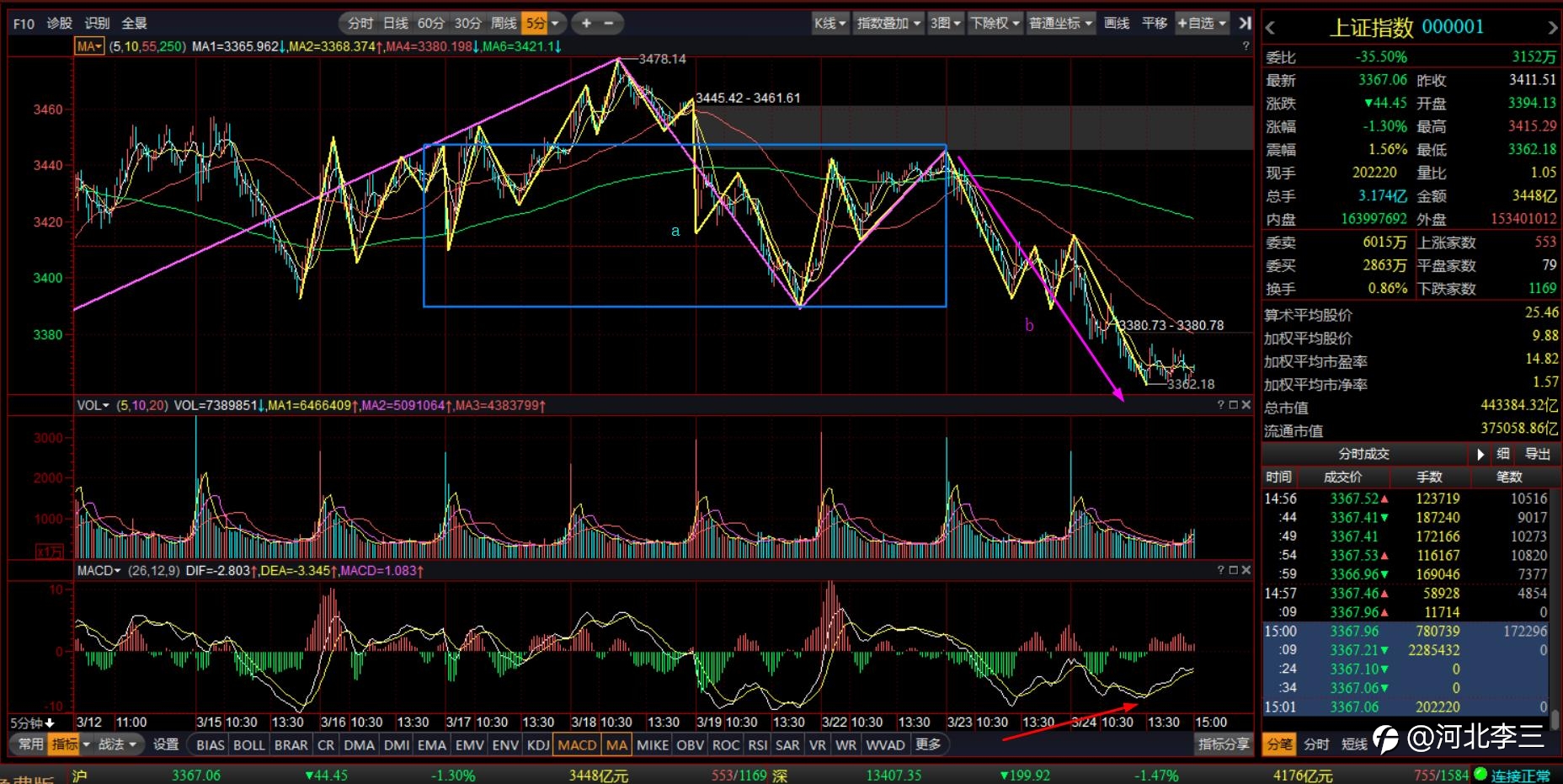The width and height of the screenshot is (1563, 784).
Task: Expand the 指标 dropdown arrow
Action: 86,744
